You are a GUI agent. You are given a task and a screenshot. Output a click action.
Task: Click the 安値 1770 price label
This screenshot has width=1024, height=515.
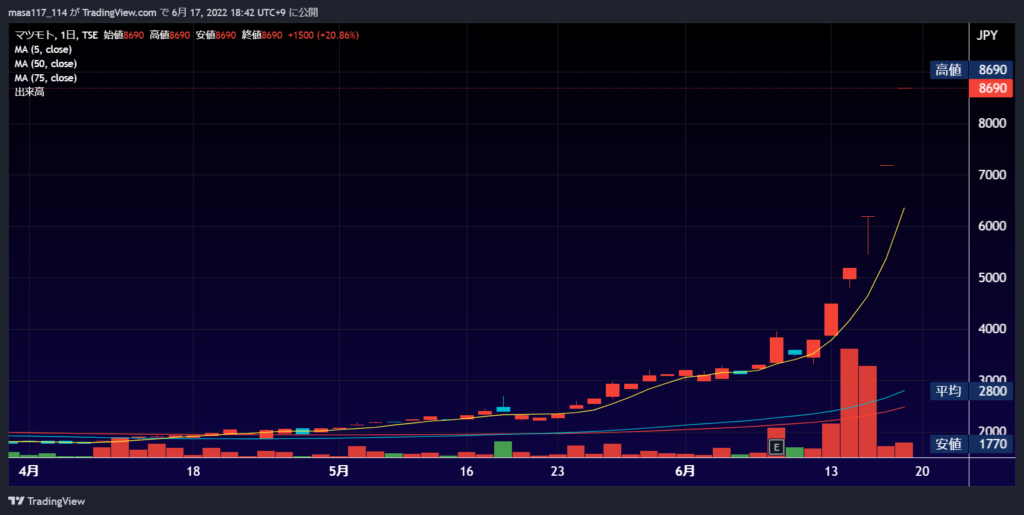click(971, 445)
